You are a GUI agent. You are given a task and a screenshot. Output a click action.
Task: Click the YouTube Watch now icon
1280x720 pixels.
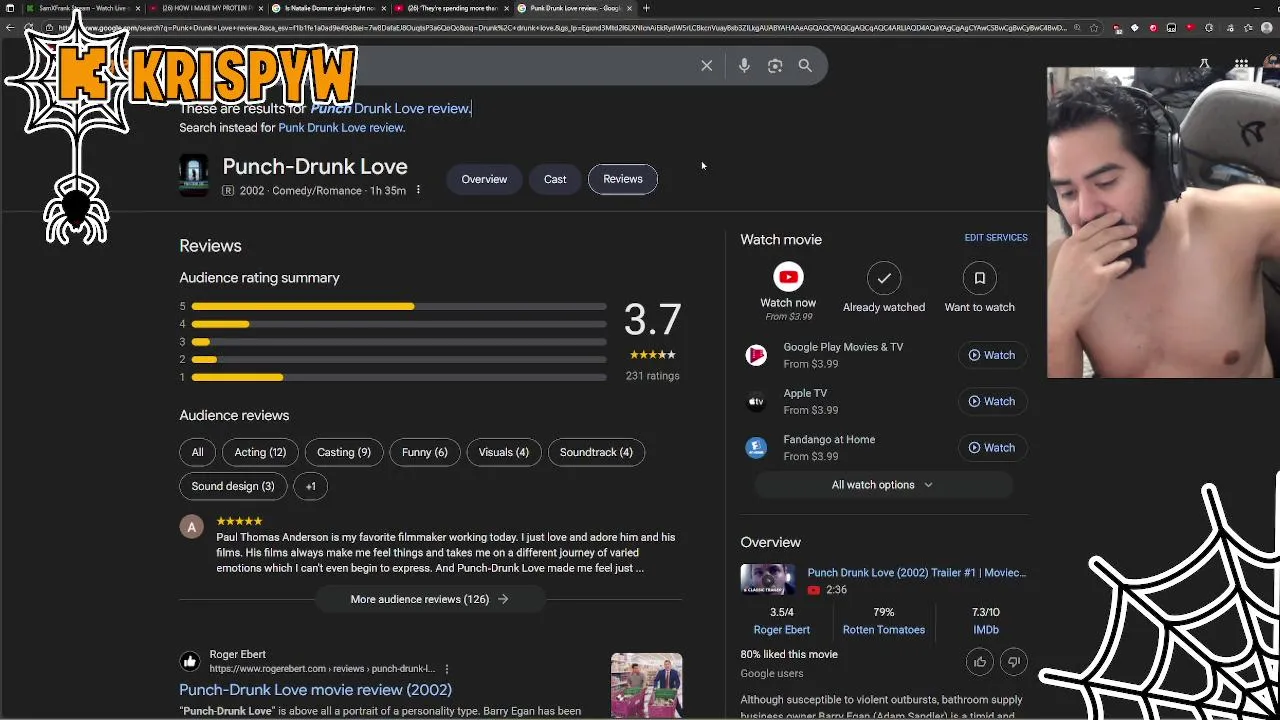click(x=788, y=277)
